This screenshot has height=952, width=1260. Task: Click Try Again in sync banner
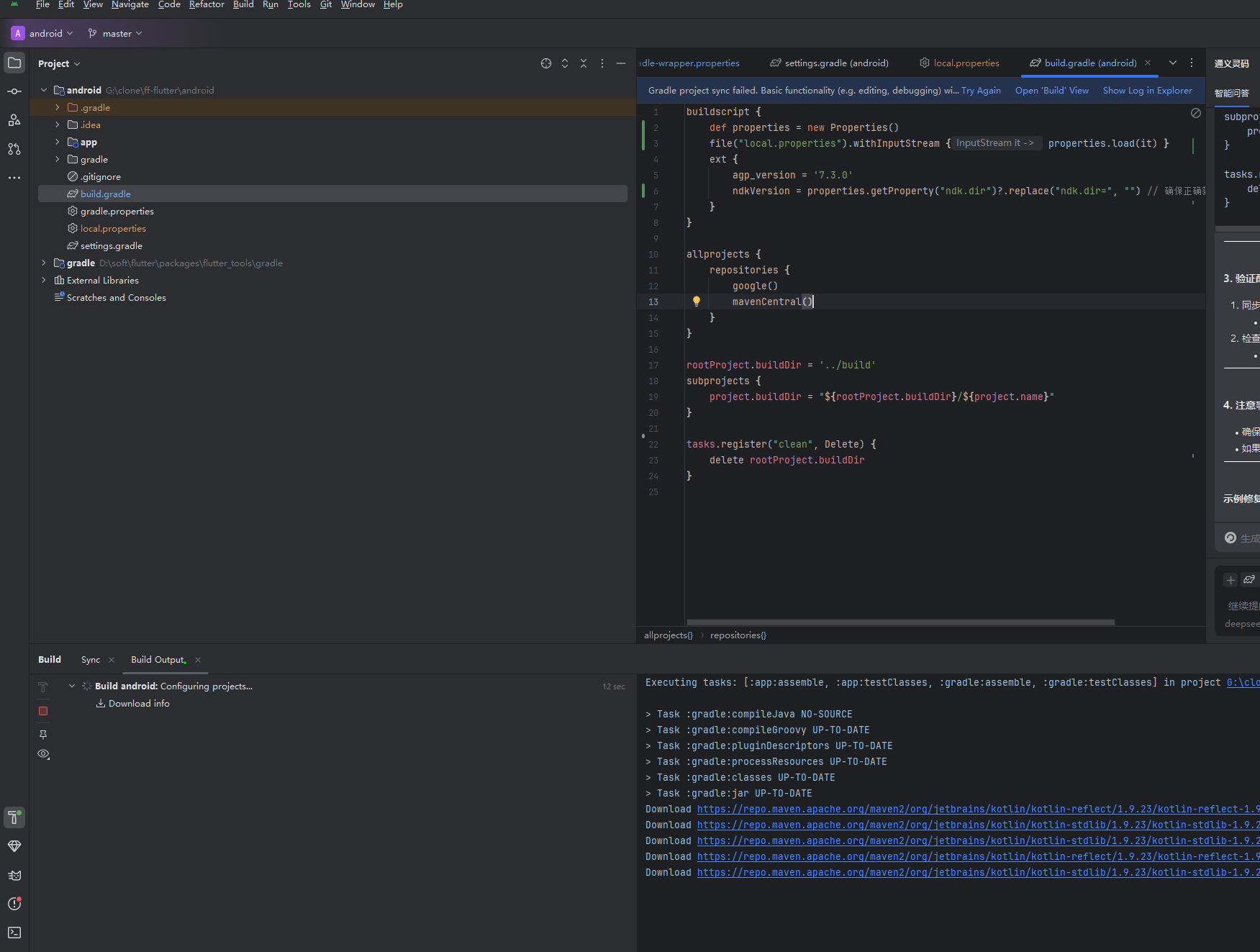[981, 90]
